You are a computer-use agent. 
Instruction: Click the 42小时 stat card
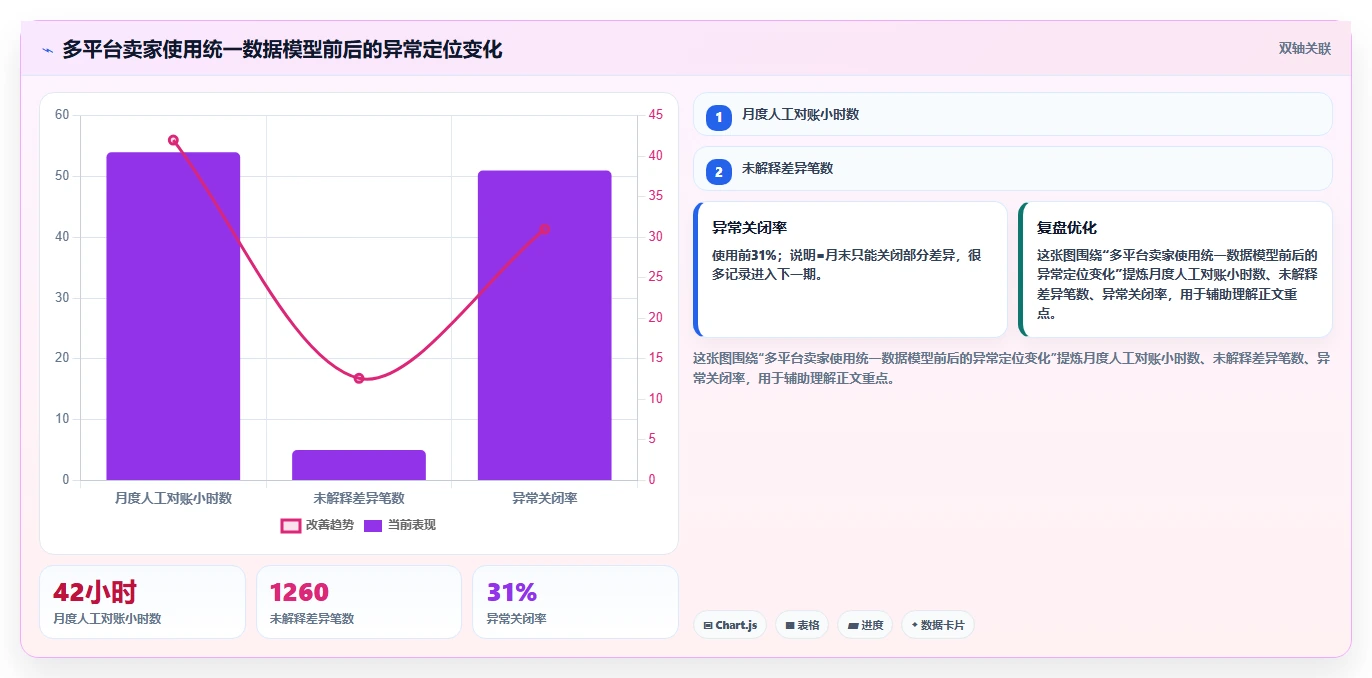pos(142,602)
